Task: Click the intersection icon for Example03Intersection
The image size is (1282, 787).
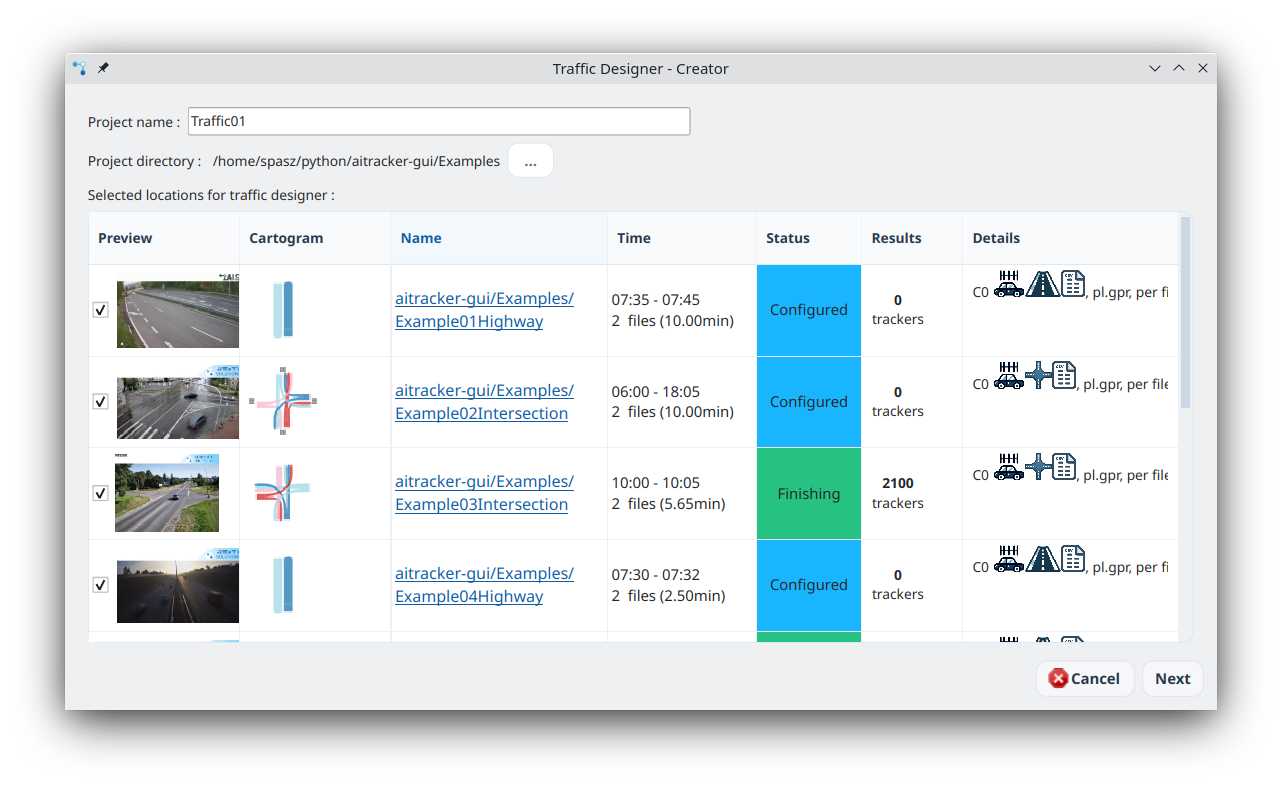Action: point(1038,467)
